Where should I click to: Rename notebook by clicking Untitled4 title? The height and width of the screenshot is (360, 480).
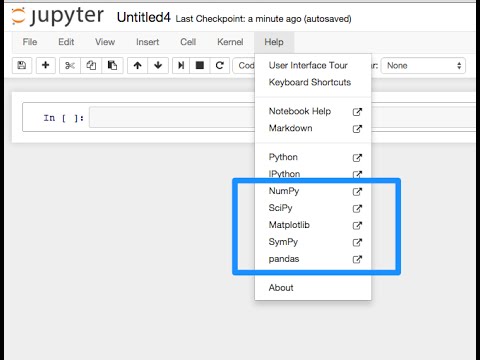pyautogui.click(x=144, y=17)
